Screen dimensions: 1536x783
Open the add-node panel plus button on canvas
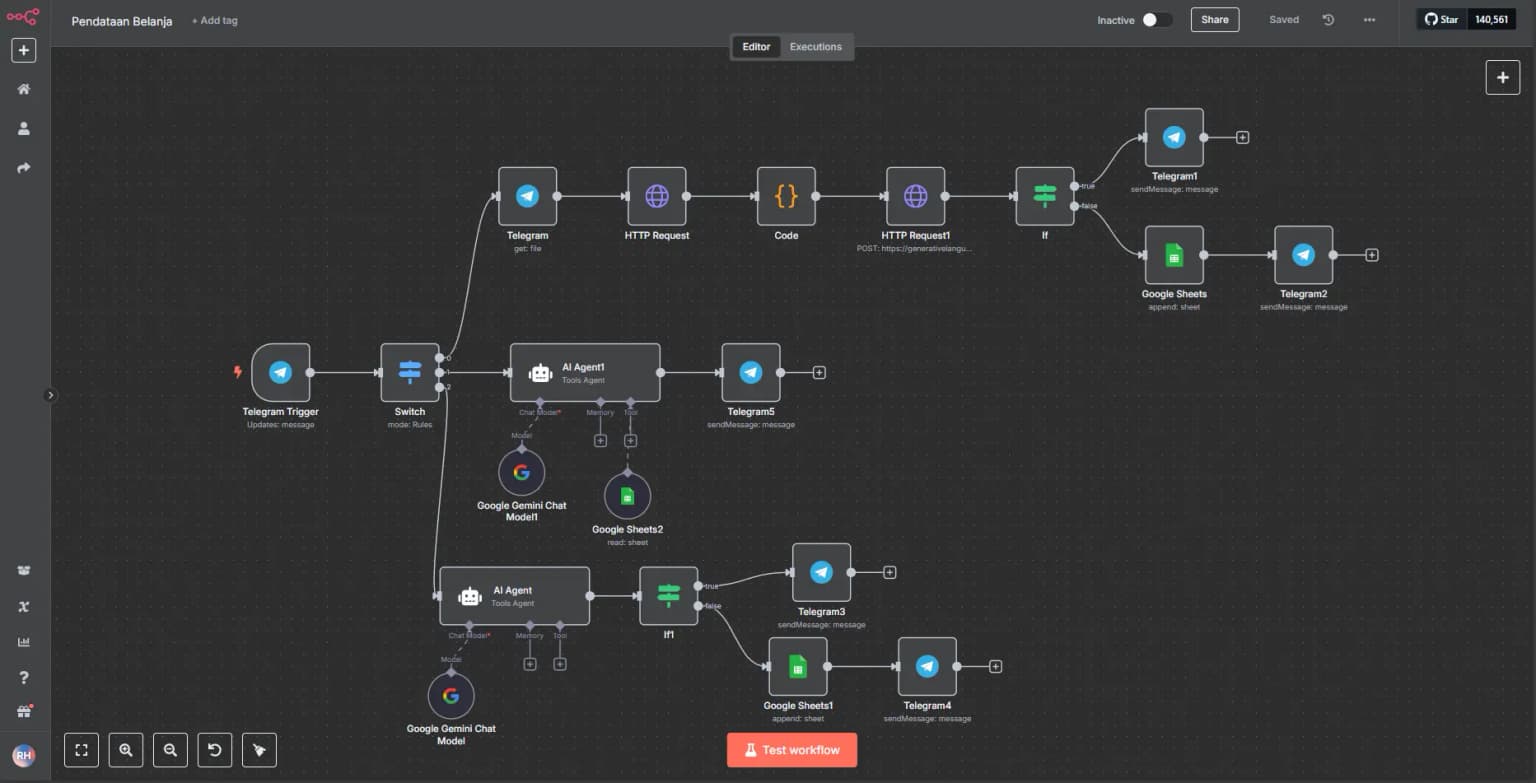pyautogui.click(x=1502, y=77)
